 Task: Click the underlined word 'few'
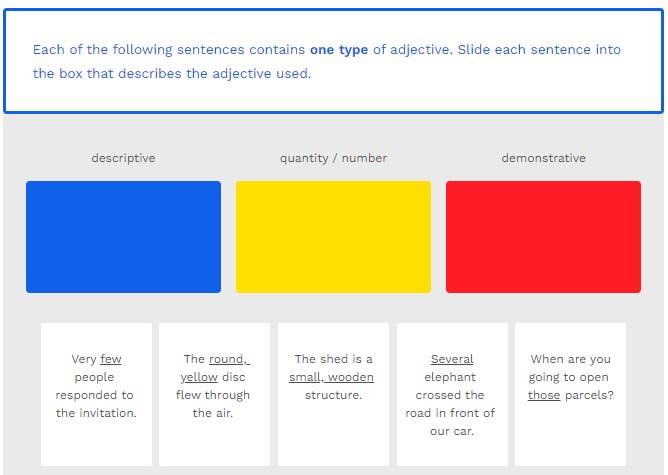pos(111,359)
